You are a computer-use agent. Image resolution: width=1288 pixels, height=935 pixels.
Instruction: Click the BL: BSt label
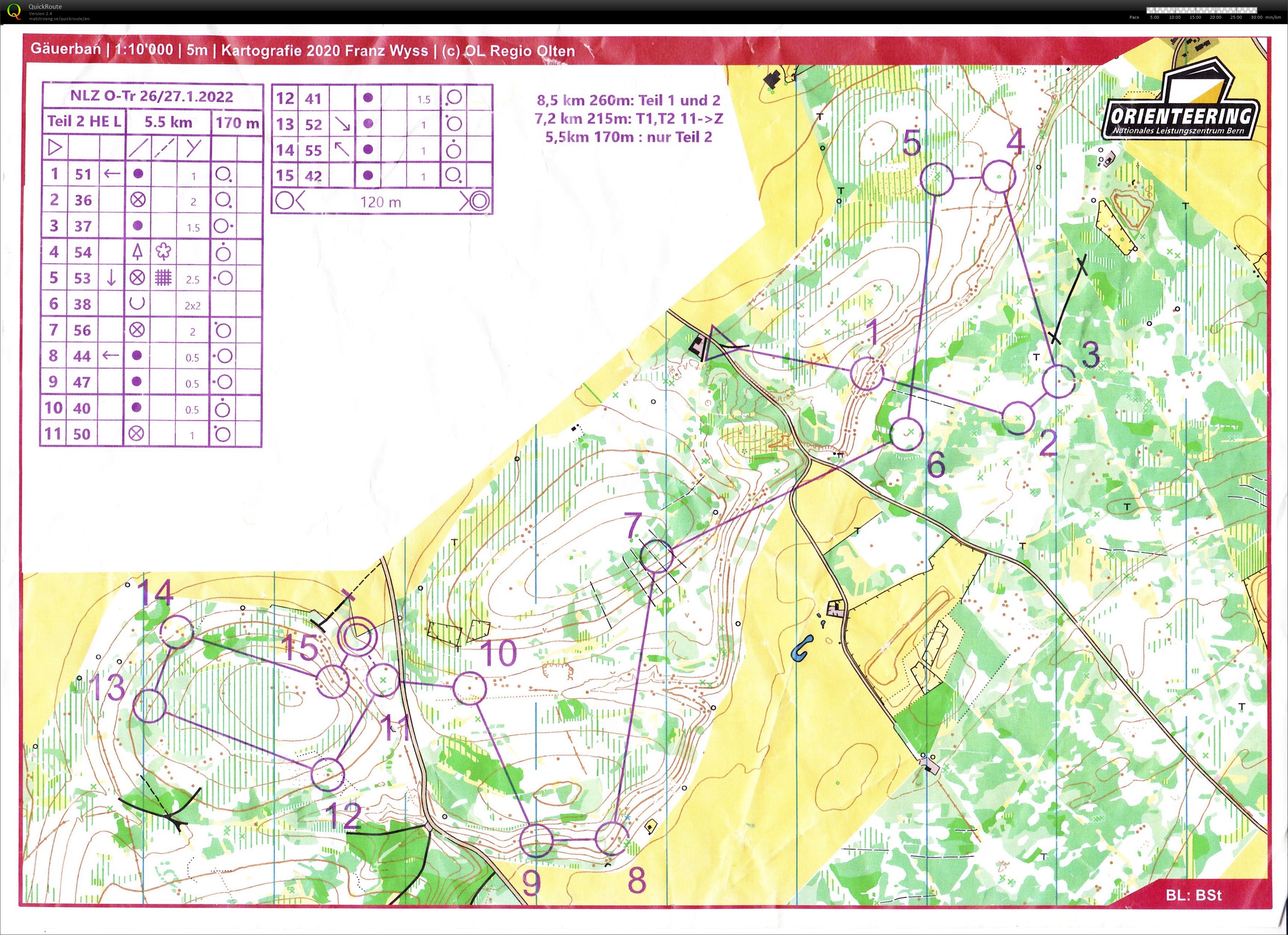(1194, 895)
